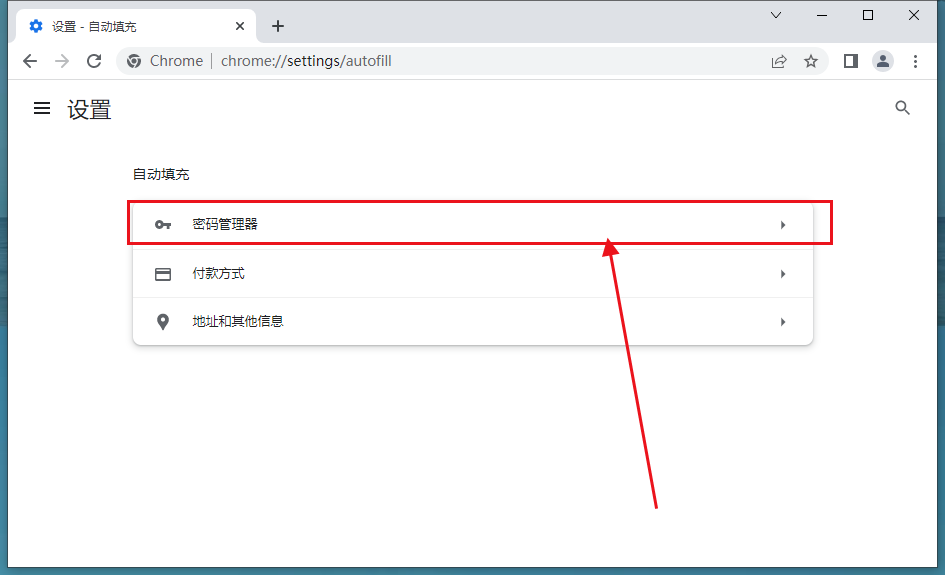Viewport: 945px width, 575px height.
Task: Reload the current page
Action: tap(94, 61)
